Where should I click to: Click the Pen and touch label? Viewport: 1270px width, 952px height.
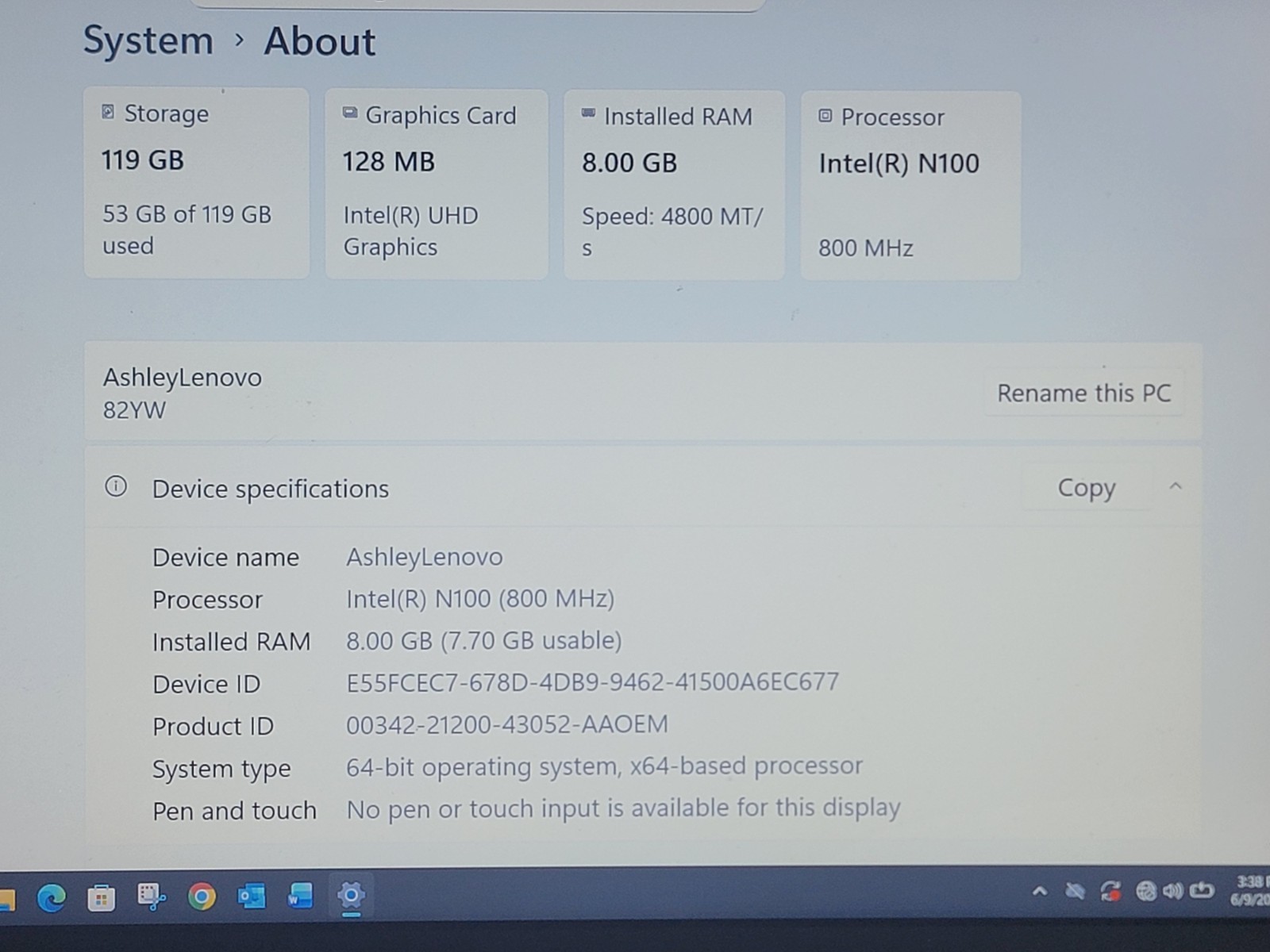[234, 811]
